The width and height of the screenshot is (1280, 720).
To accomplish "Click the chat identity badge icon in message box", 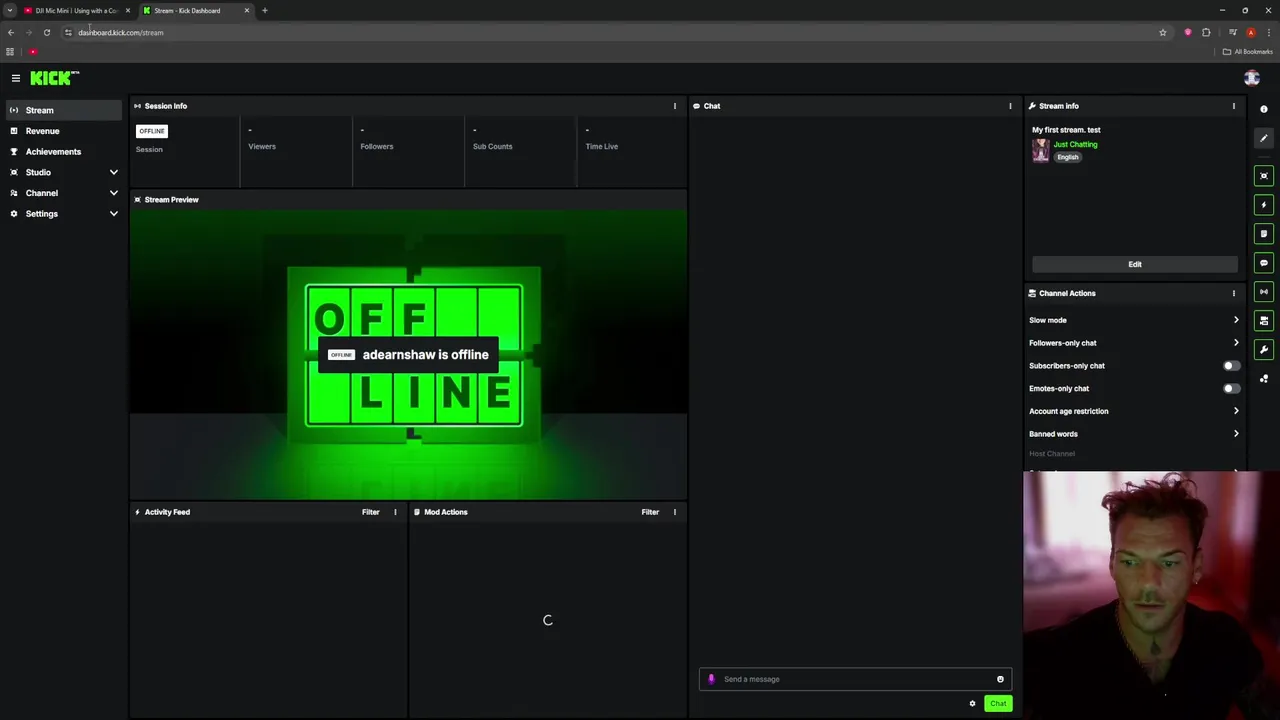I will point(711,679).
